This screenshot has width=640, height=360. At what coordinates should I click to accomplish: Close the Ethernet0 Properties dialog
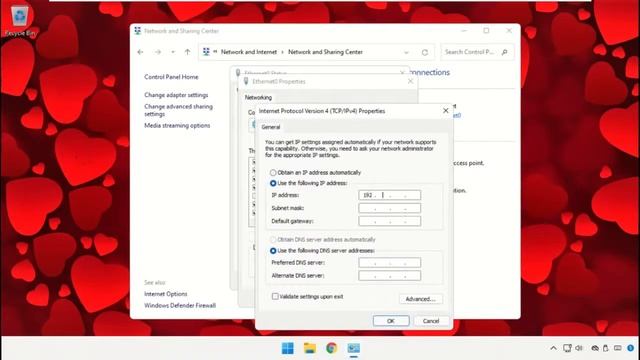[410, 81]
